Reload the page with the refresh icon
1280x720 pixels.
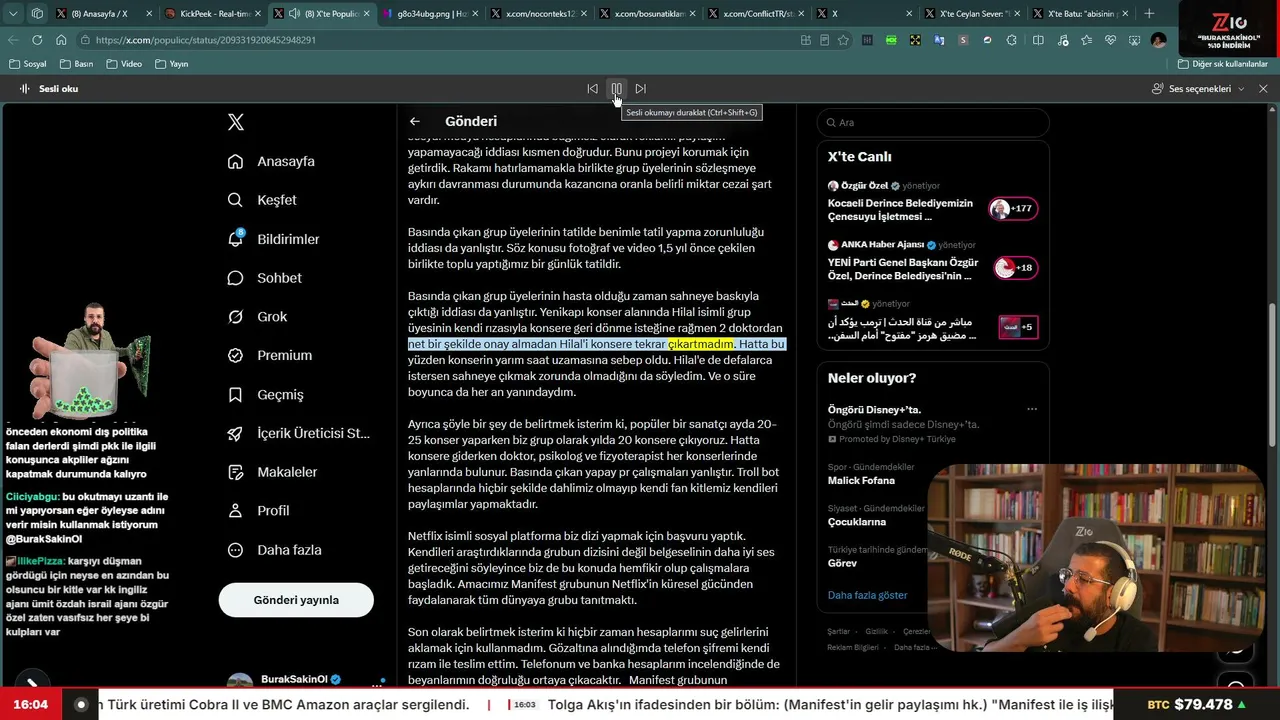(x=37, y=40)
